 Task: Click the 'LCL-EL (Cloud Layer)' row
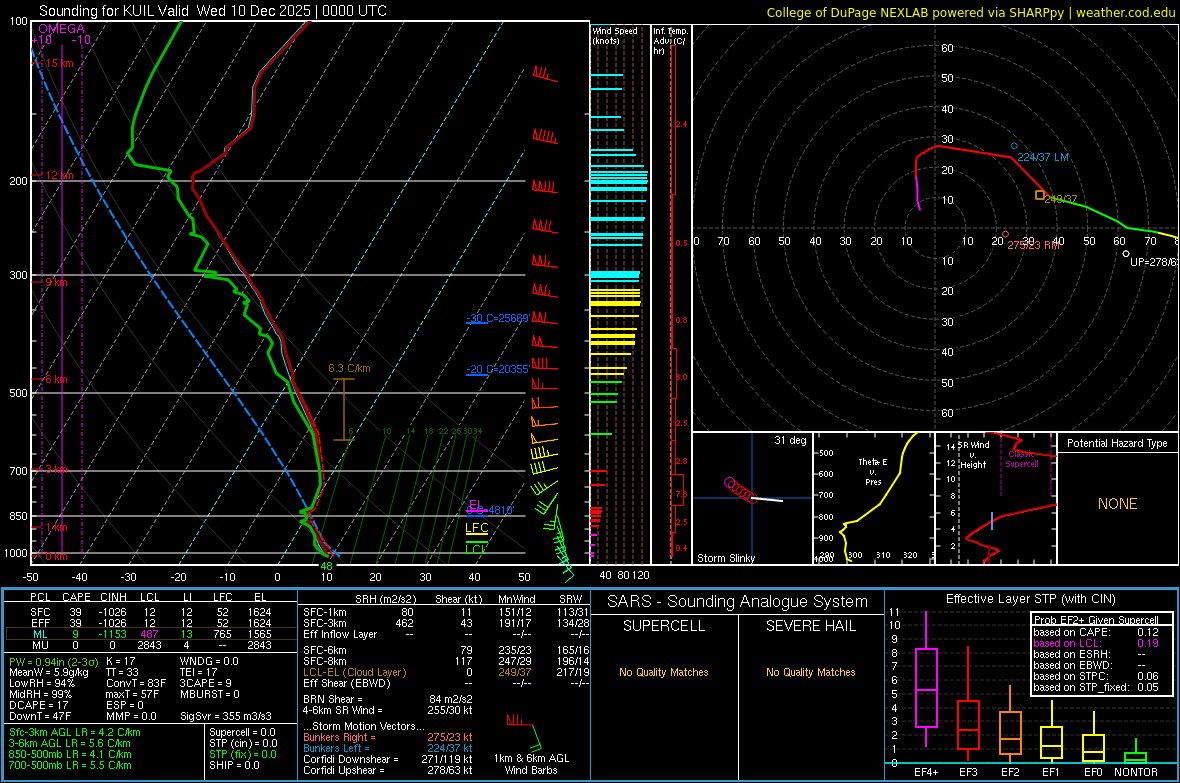tap(446, 672)
